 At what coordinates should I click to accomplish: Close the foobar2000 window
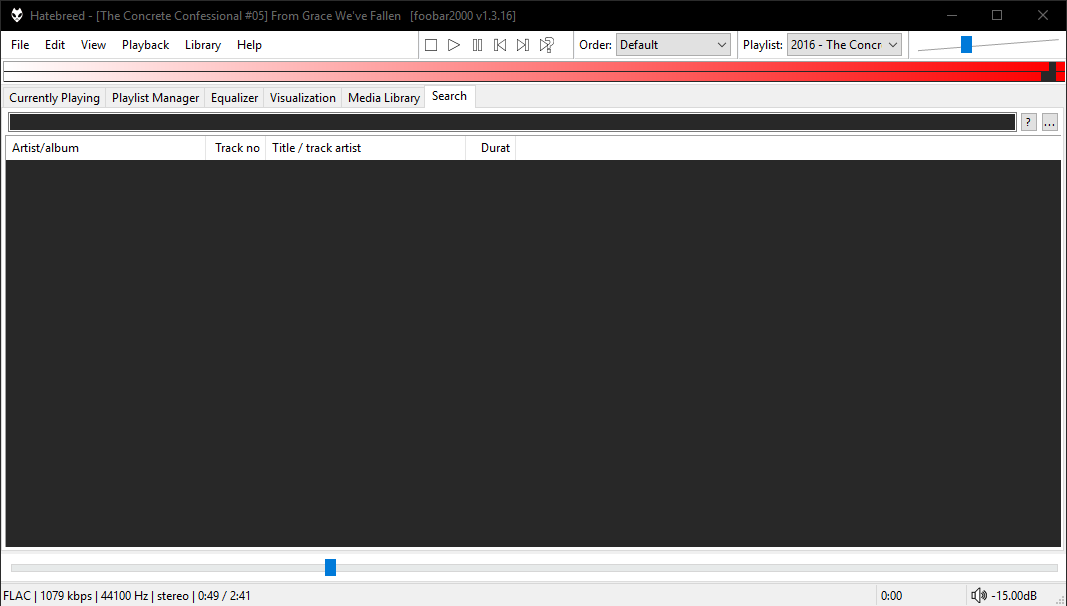[x=1043, y=15]
